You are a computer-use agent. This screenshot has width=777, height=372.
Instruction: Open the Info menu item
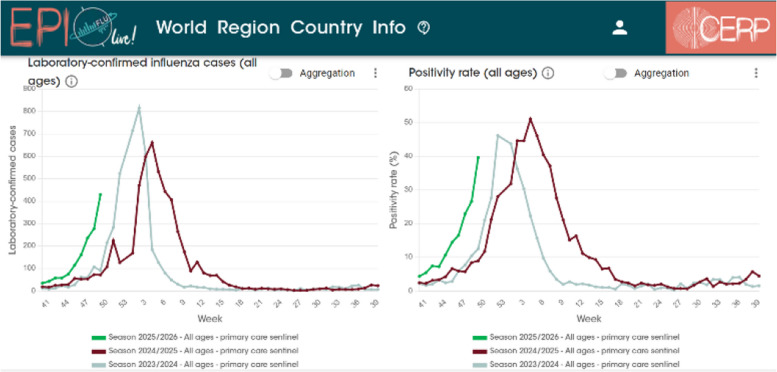click(x=389, y=28)
